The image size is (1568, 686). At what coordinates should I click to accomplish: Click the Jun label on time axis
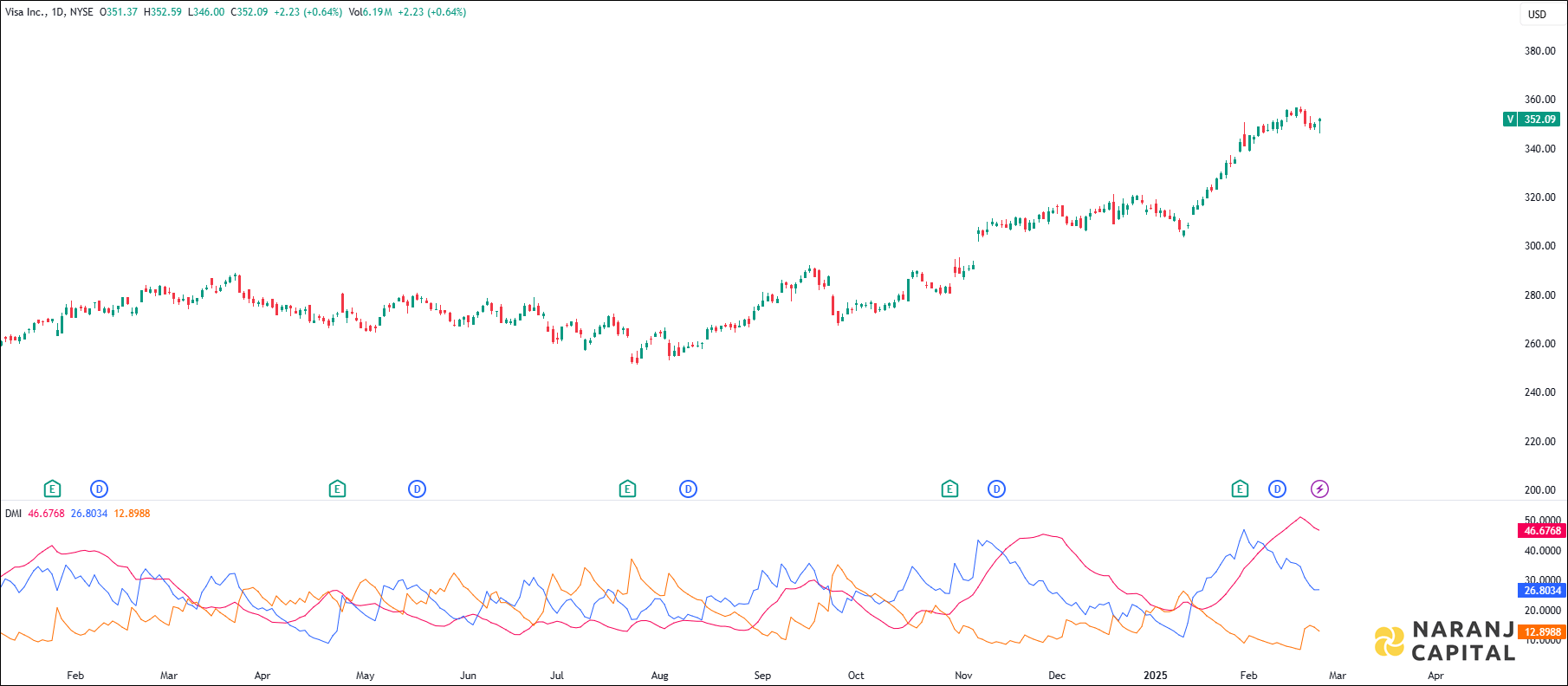point(468,676)
